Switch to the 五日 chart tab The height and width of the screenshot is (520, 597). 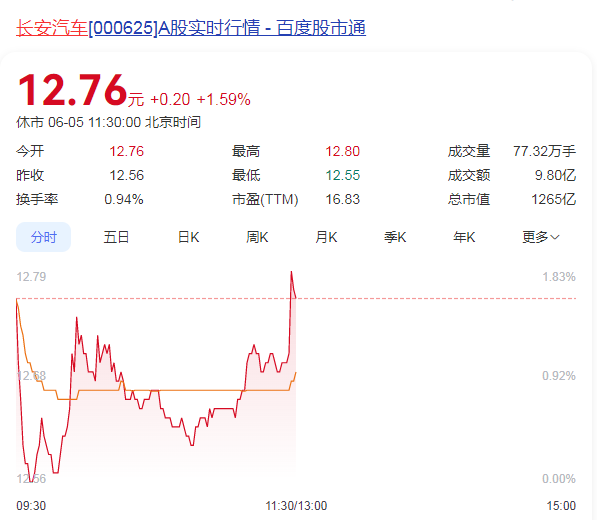tap(116, 237)
